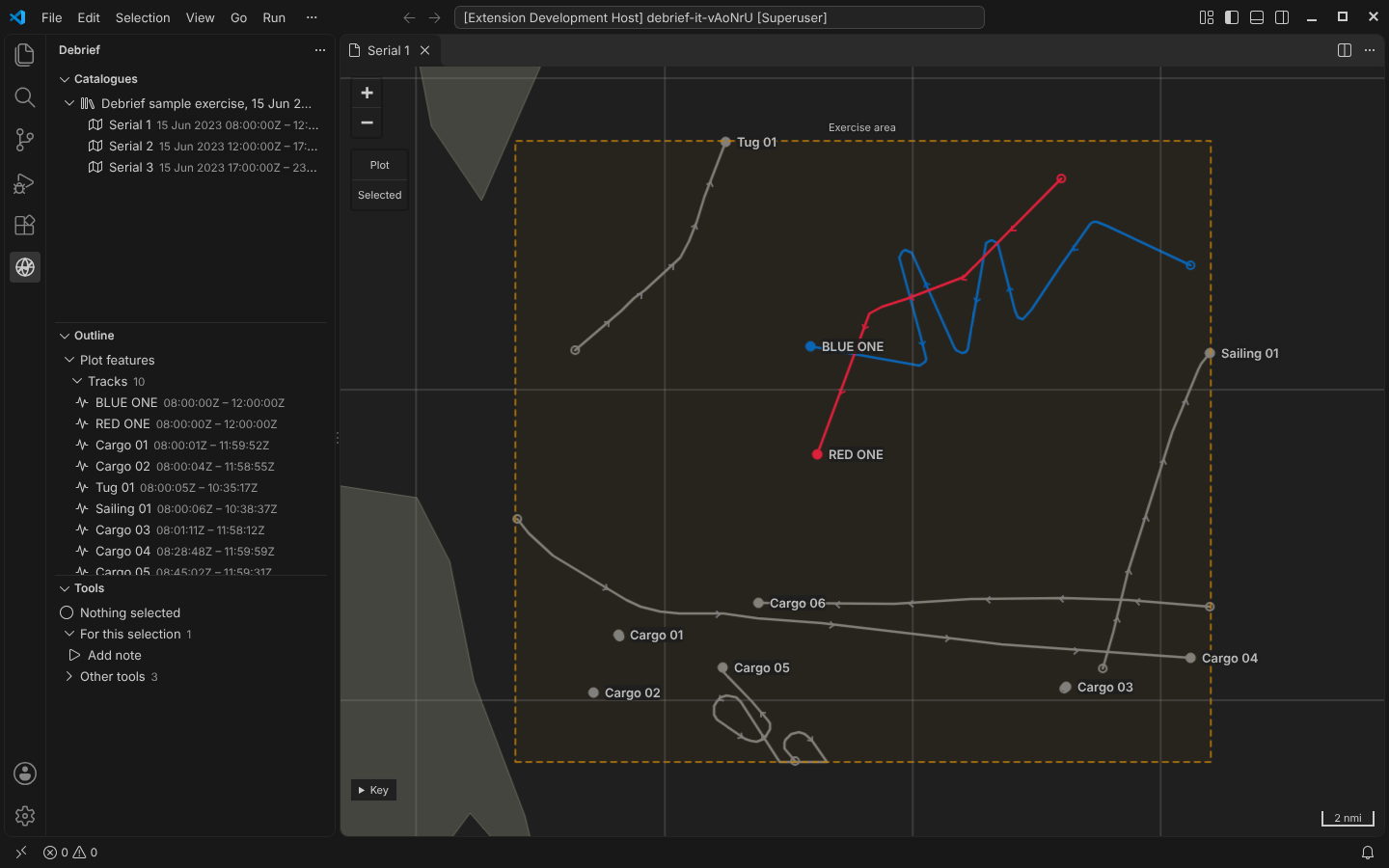Close the Serial 1 tab
Viewport: 1389px width, 868px height.
pos(424,50)
